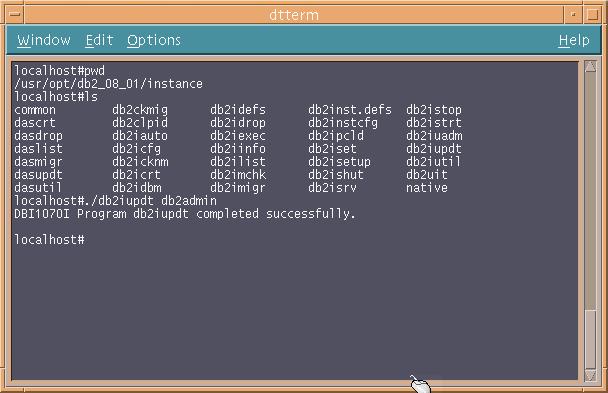Maximize the dtterm window using the square button
The width and height of the screenshot is (608, 393).
click(x=592, y=15)
